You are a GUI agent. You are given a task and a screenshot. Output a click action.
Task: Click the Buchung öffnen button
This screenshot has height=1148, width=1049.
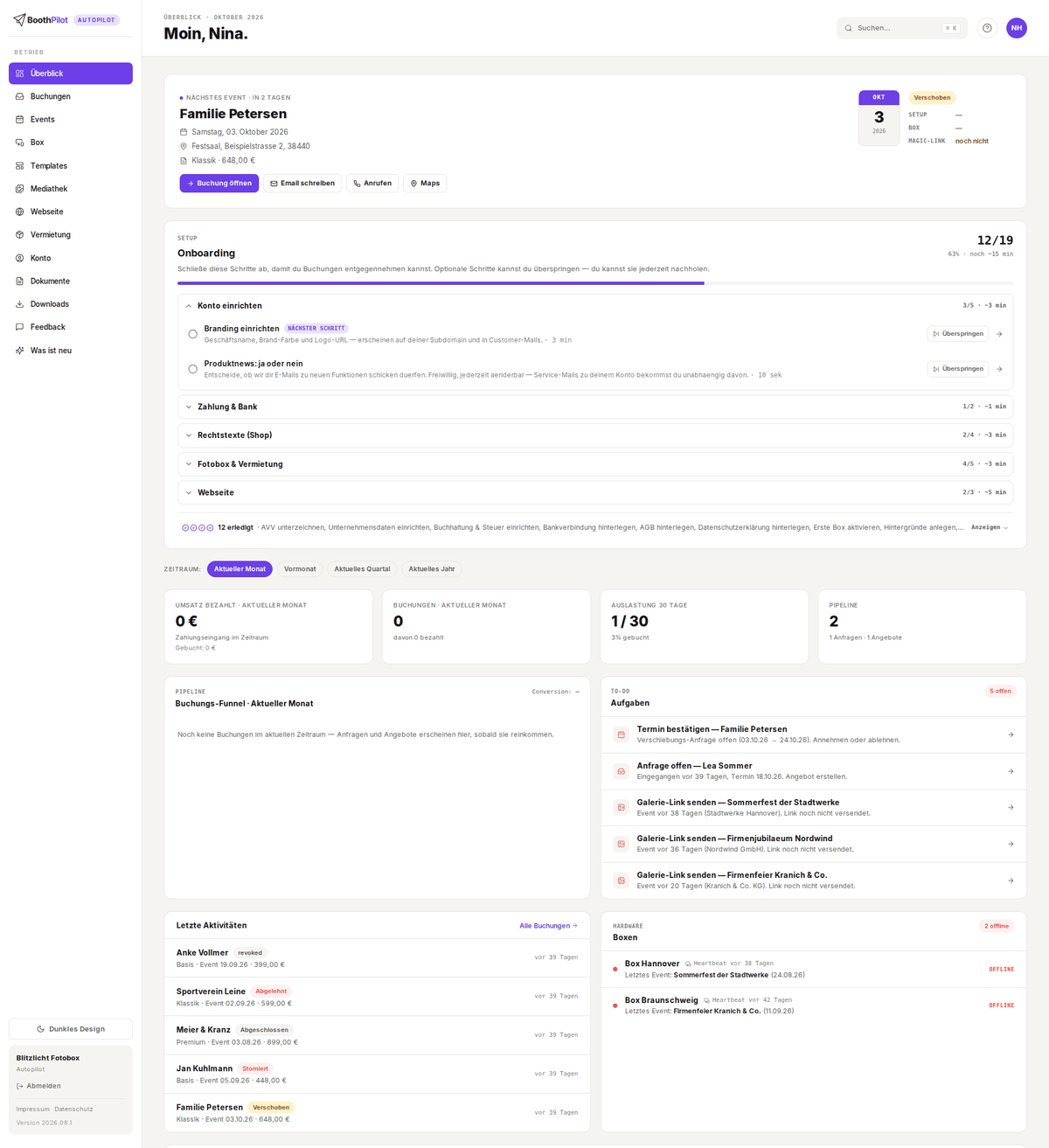click(219, 184)
